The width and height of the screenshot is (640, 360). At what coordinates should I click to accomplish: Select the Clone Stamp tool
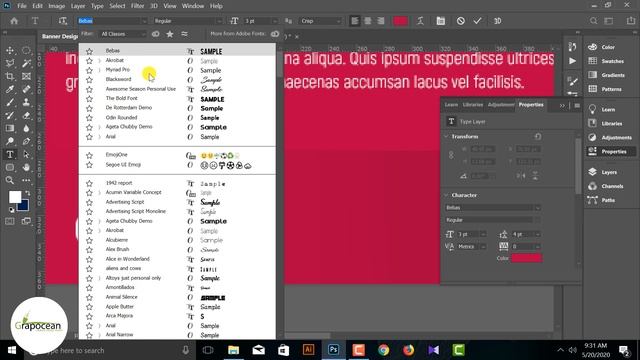[26, 102]
